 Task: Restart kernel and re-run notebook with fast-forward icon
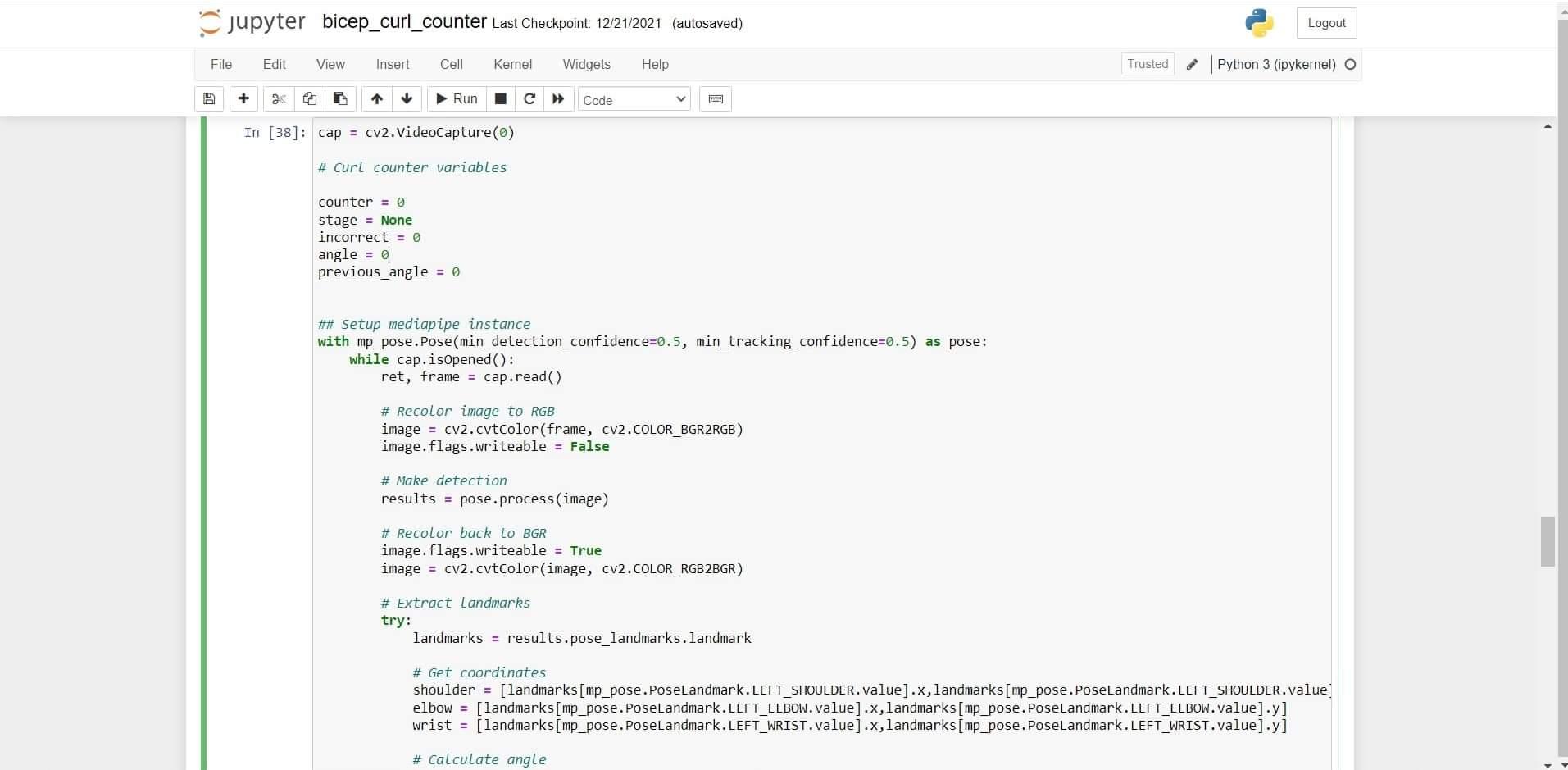(557, 98)
